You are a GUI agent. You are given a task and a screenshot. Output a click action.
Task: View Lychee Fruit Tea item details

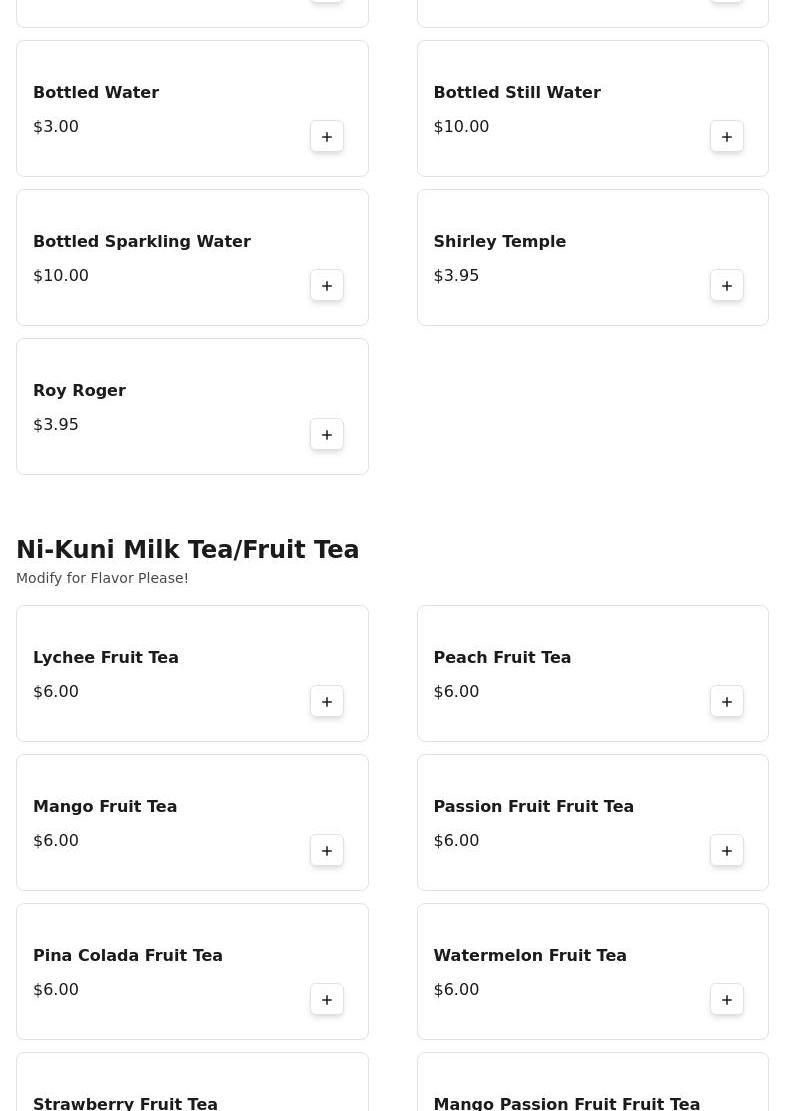pos(106,658)
